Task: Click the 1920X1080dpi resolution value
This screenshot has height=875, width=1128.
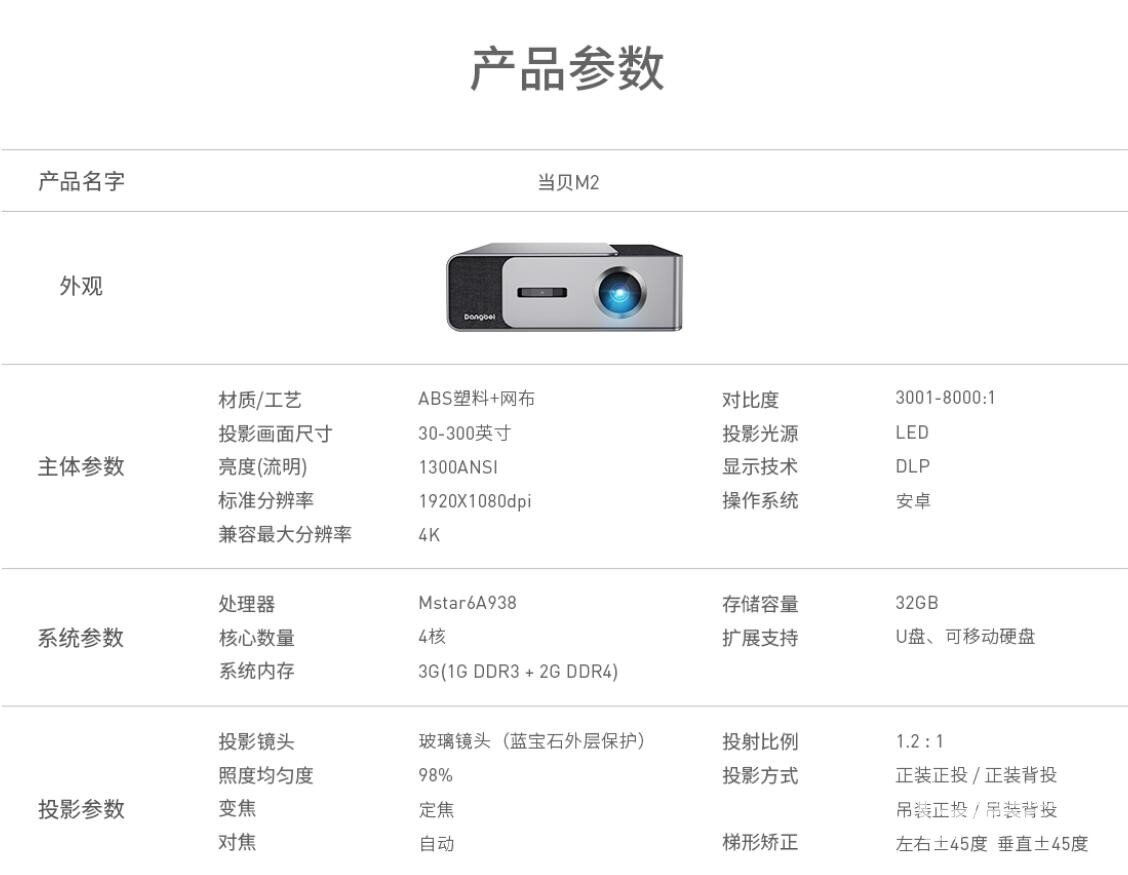Action: pyautogui.click(x=474, y=501)
